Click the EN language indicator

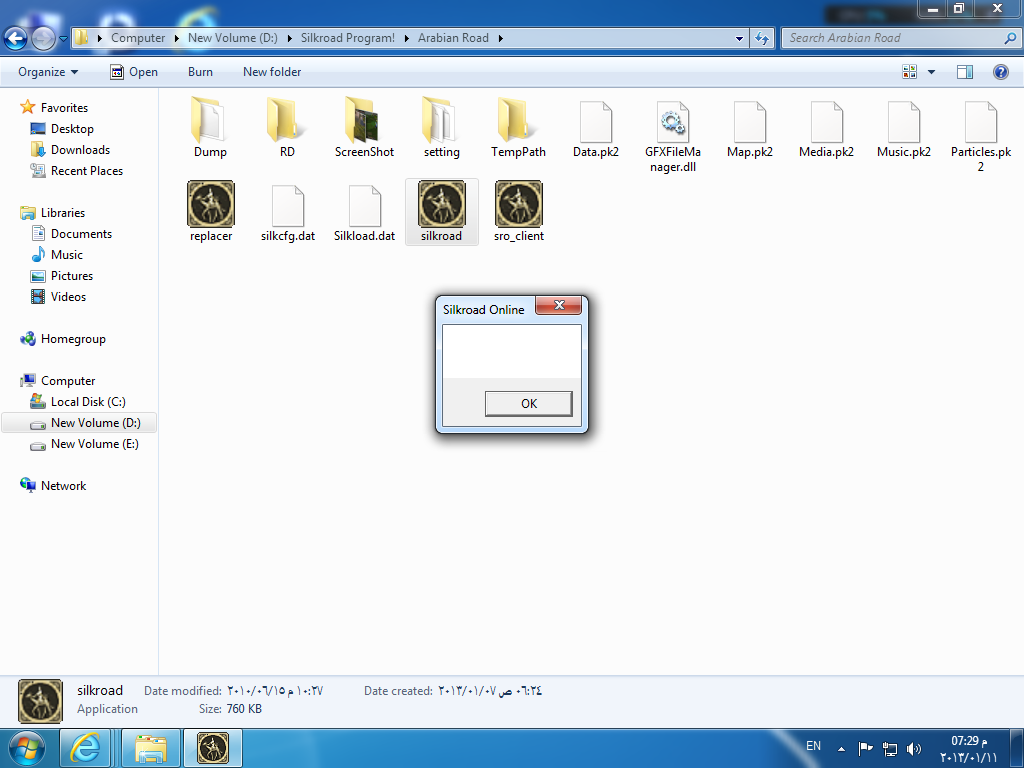[x=813, y=746]
